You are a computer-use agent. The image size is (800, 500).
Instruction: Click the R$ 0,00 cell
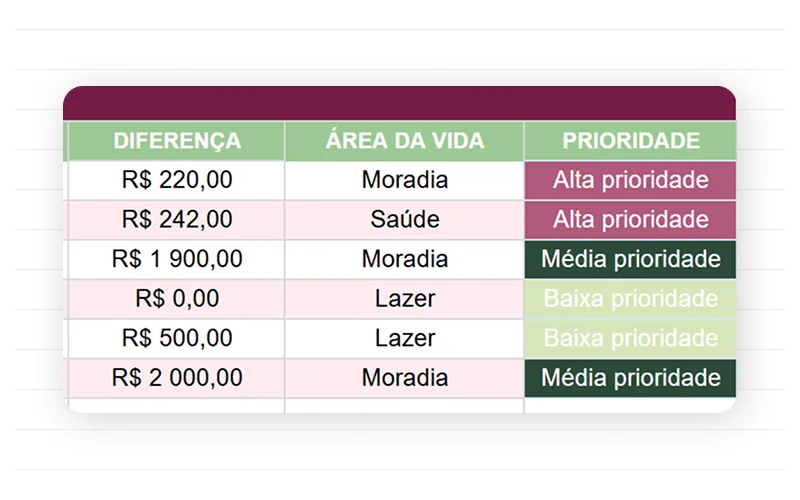[x=176, y=298]
